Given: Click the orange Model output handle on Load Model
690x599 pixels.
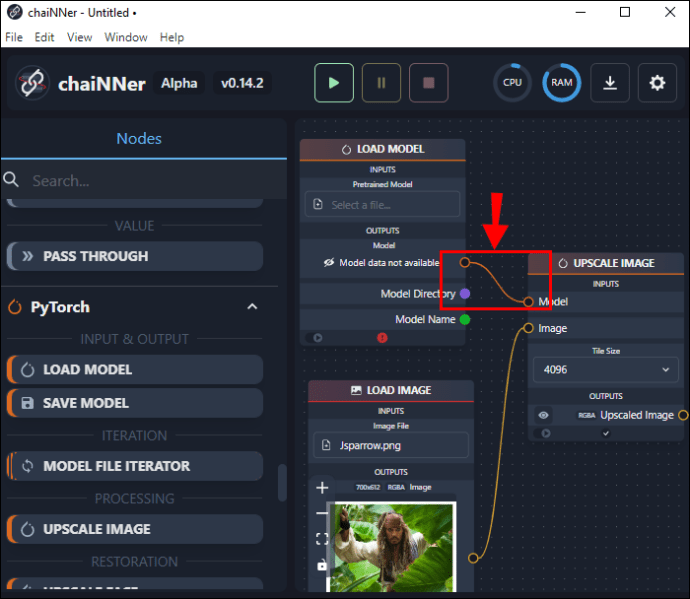Looking at the screenshot, I should coord(465,263).
